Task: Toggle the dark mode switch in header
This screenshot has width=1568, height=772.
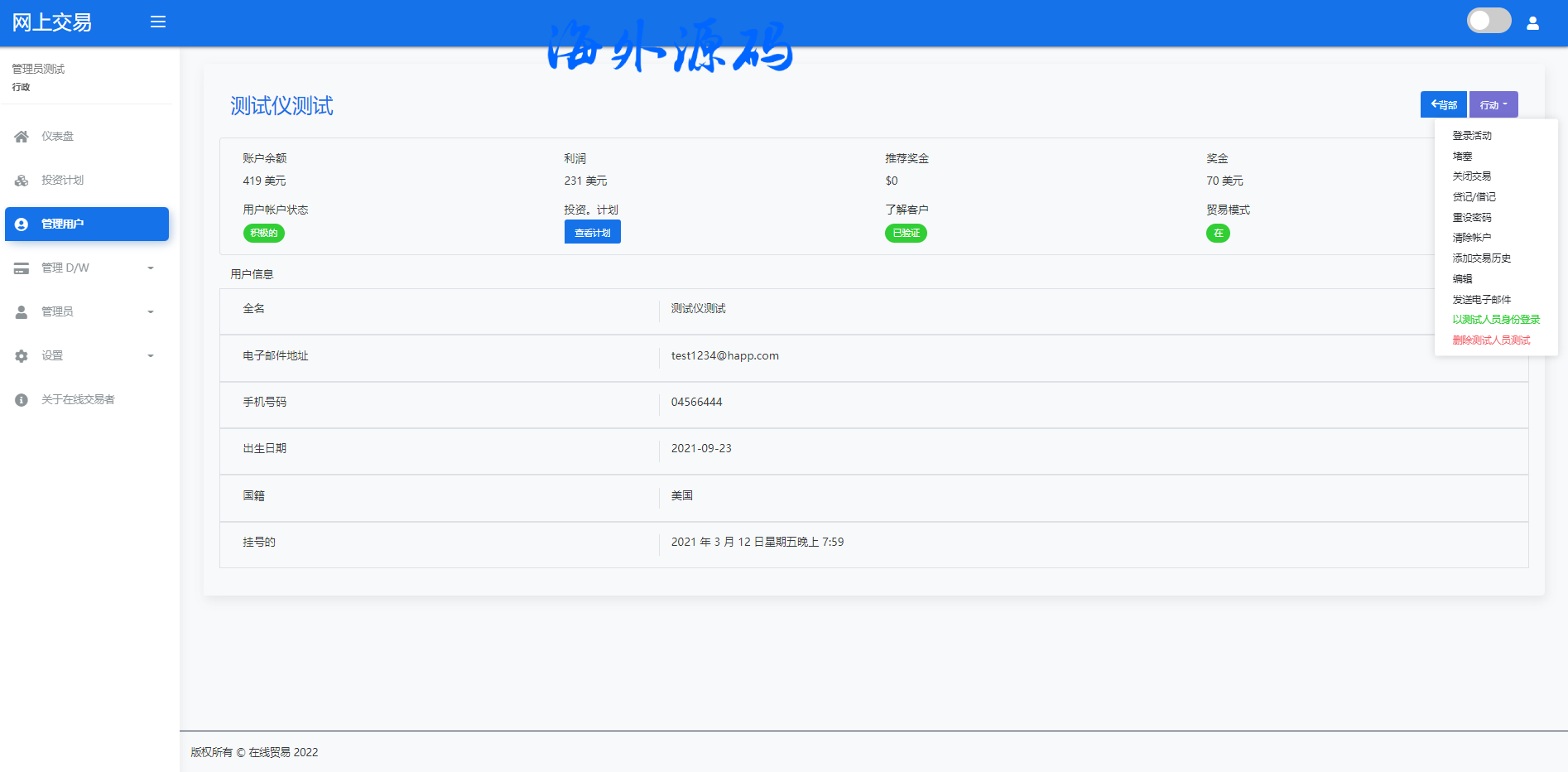Action: pyautogui.click(x=1489, y=21)
